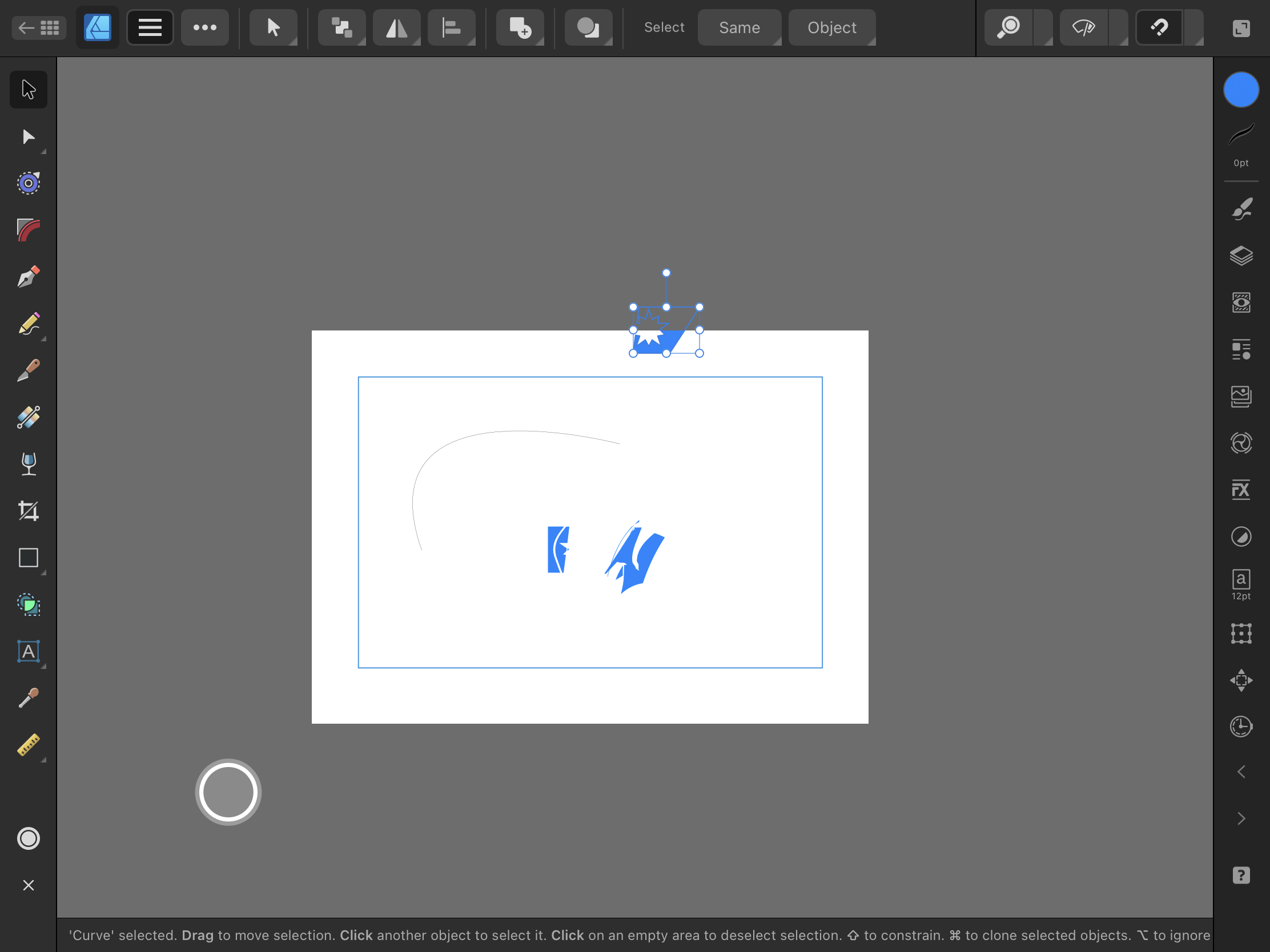Open the zoom magnifier options
This screenshot has width=1270, height=952.
[x=1009, y=27]
